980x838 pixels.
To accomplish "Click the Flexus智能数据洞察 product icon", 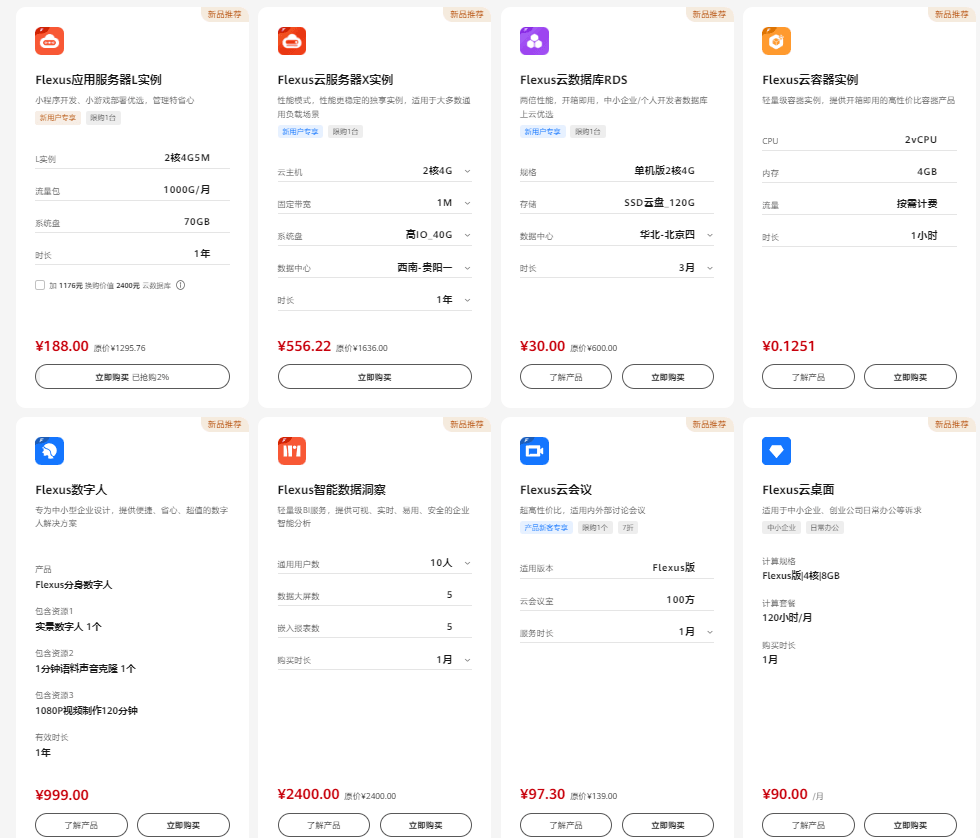I will [x=292, y=451].
